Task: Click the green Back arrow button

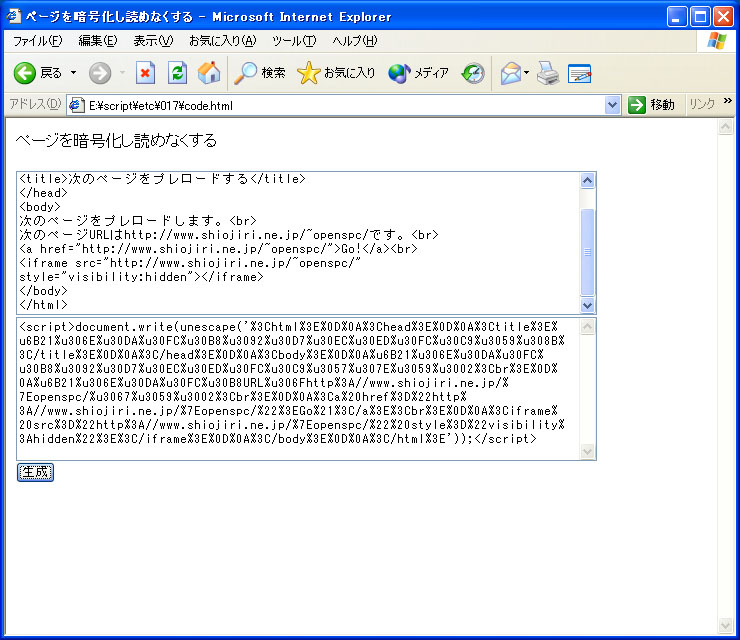Action: tap(25, 73)
